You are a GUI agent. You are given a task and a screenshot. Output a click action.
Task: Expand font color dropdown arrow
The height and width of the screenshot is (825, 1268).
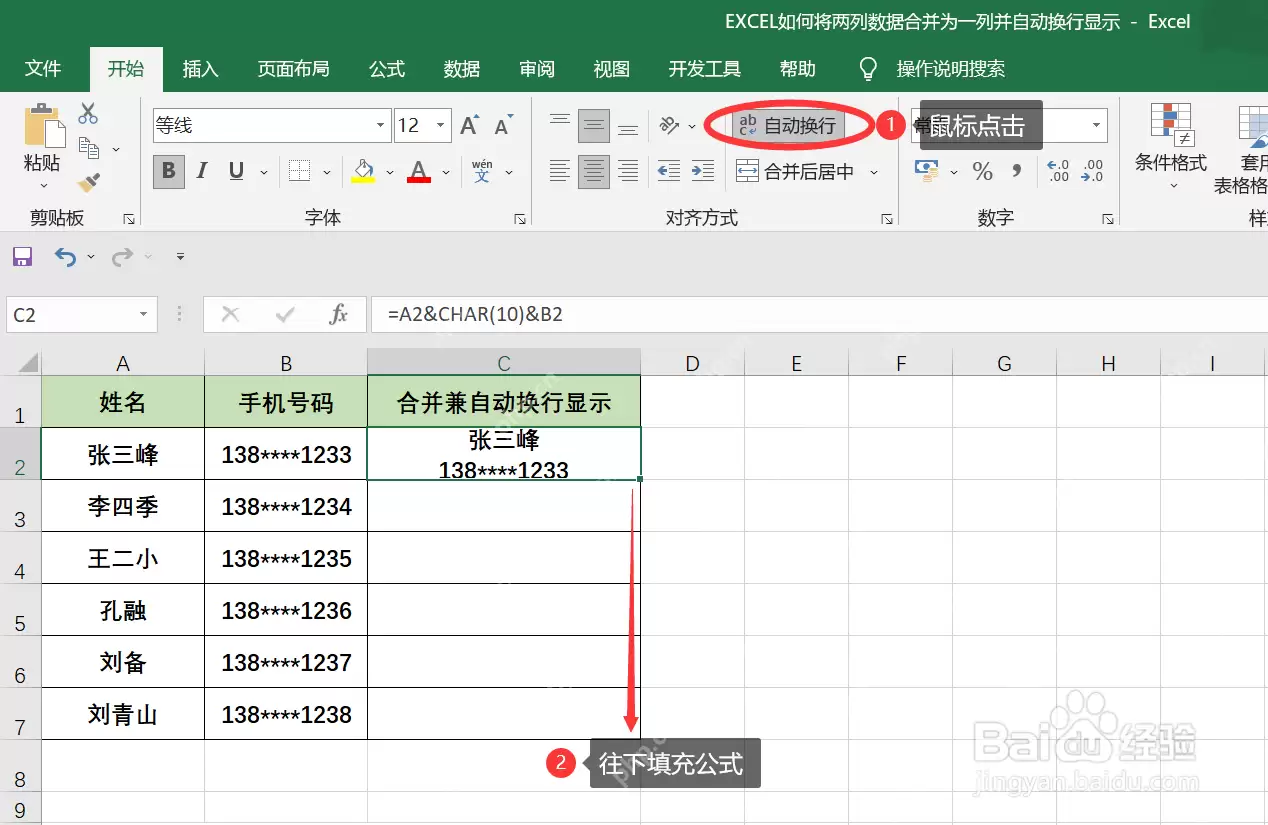coord(446,172)
